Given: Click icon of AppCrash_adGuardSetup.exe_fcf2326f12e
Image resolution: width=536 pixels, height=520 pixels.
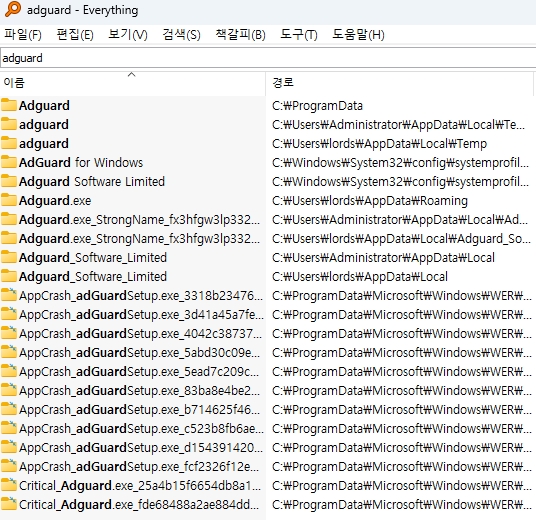Looking at the screenshot, I should click(9, 466).
